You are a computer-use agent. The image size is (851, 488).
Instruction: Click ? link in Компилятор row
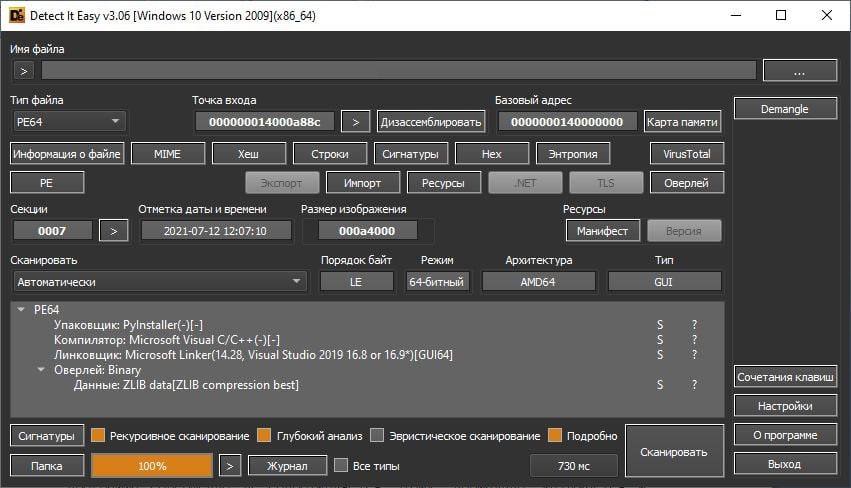pos(694,340)
